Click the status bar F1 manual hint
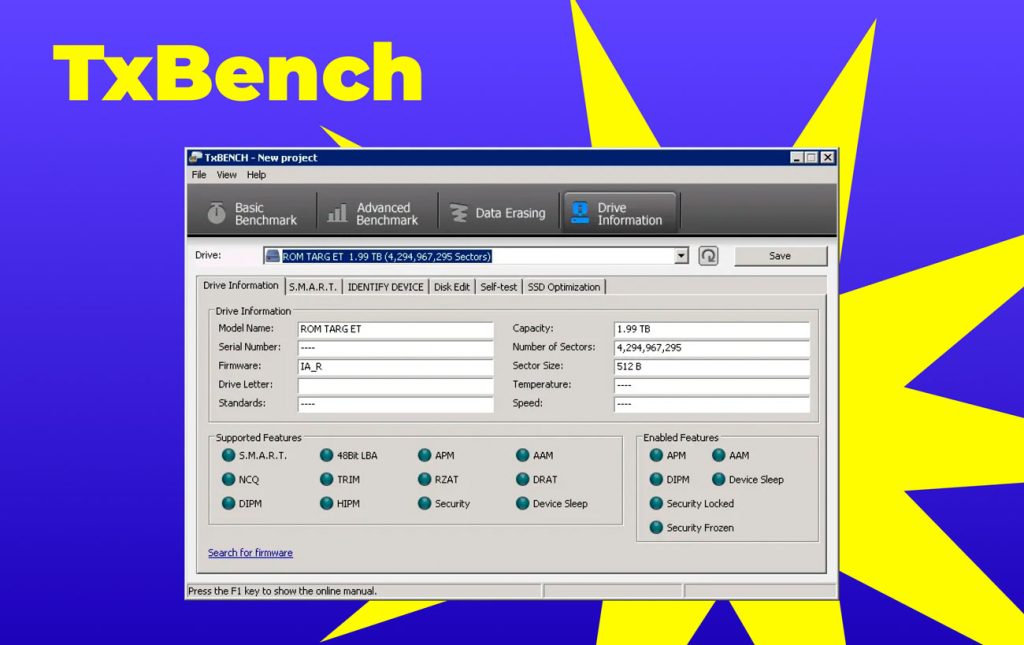The height and width of the screenshot is (645, 1024). (282, 591)
